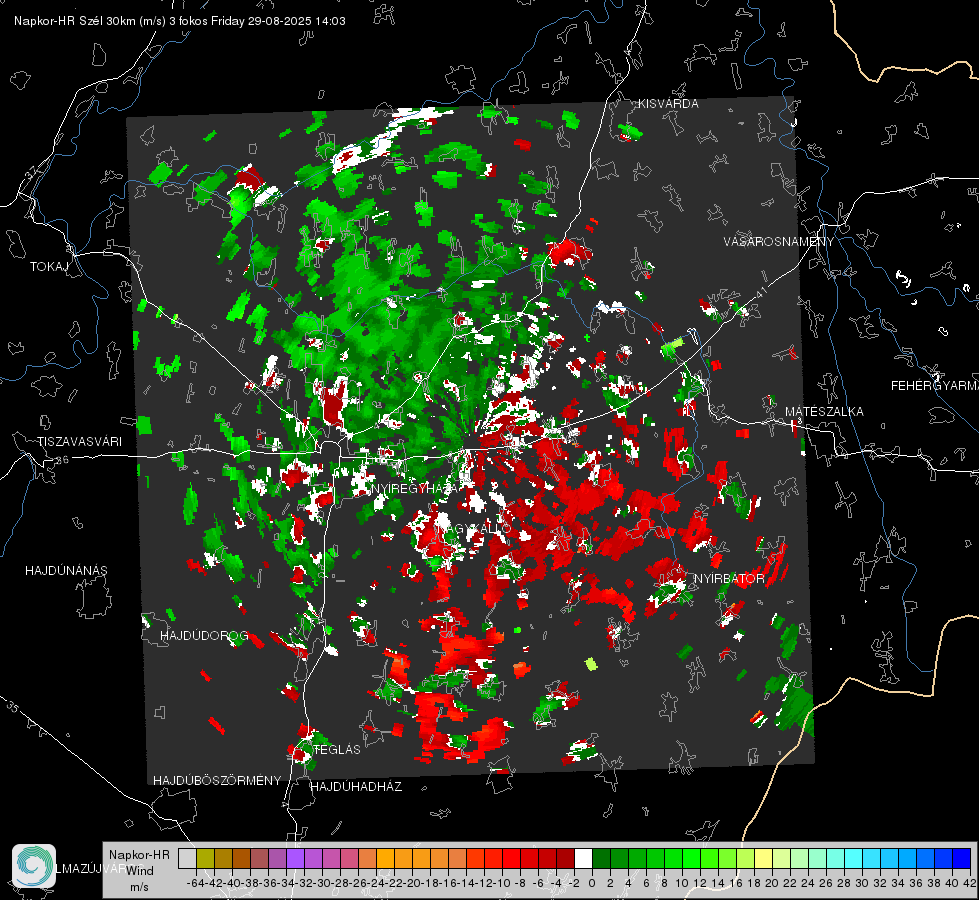This screenshot has width=979, height=900.
Task: Select the white legend swatch between -2 and 0
Action: pos(583,859)
